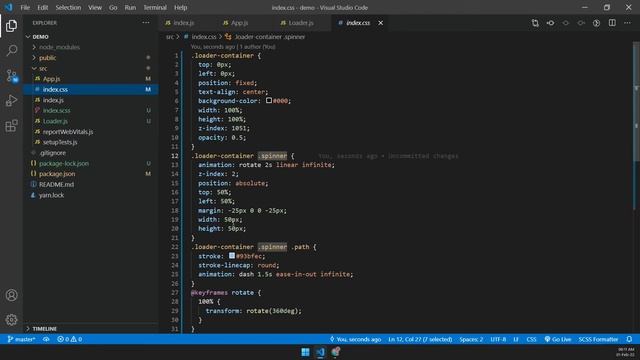Screen dimensions: 640x360
Task: Click Spaces: 2 indentation setting
Action: tap(471, 339)
